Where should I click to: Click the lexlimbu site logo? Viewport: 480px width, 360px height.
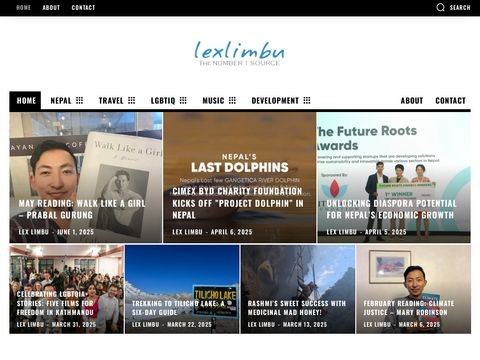coord(239,53)
